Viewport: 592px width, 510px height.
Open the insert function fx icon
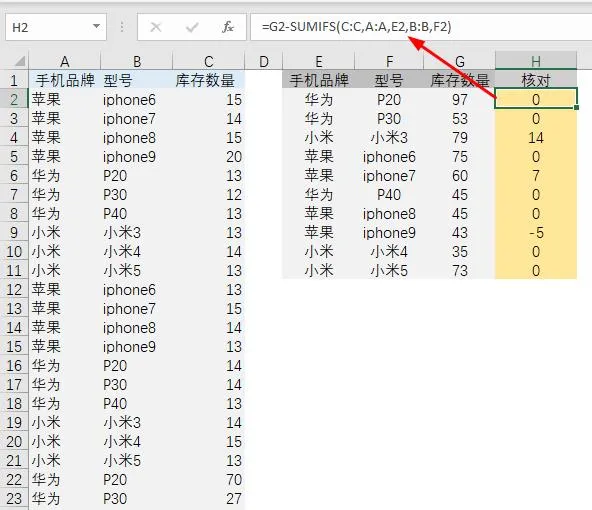(x=228, y=27)
